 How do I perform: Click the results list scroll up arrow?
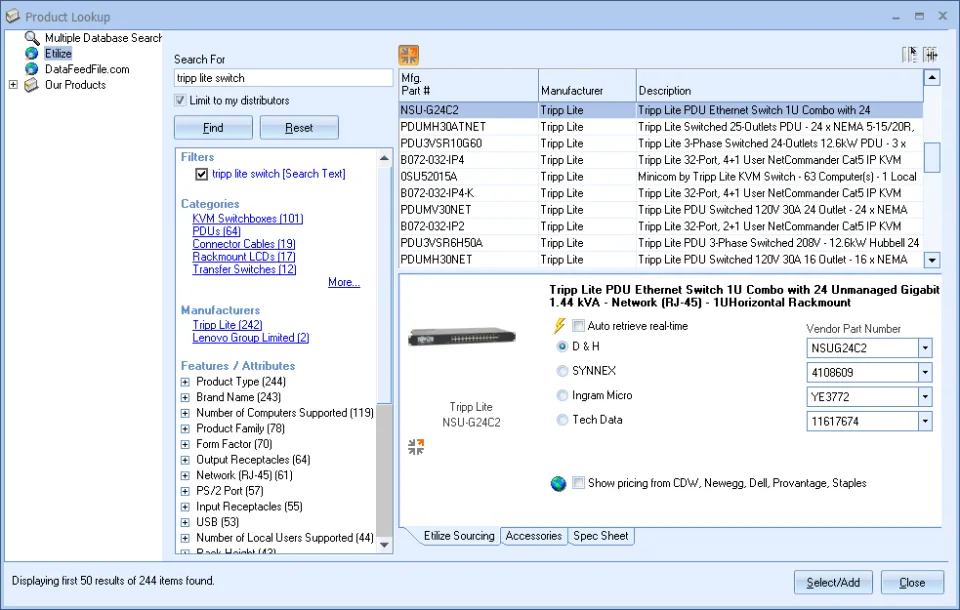[931, 77]
